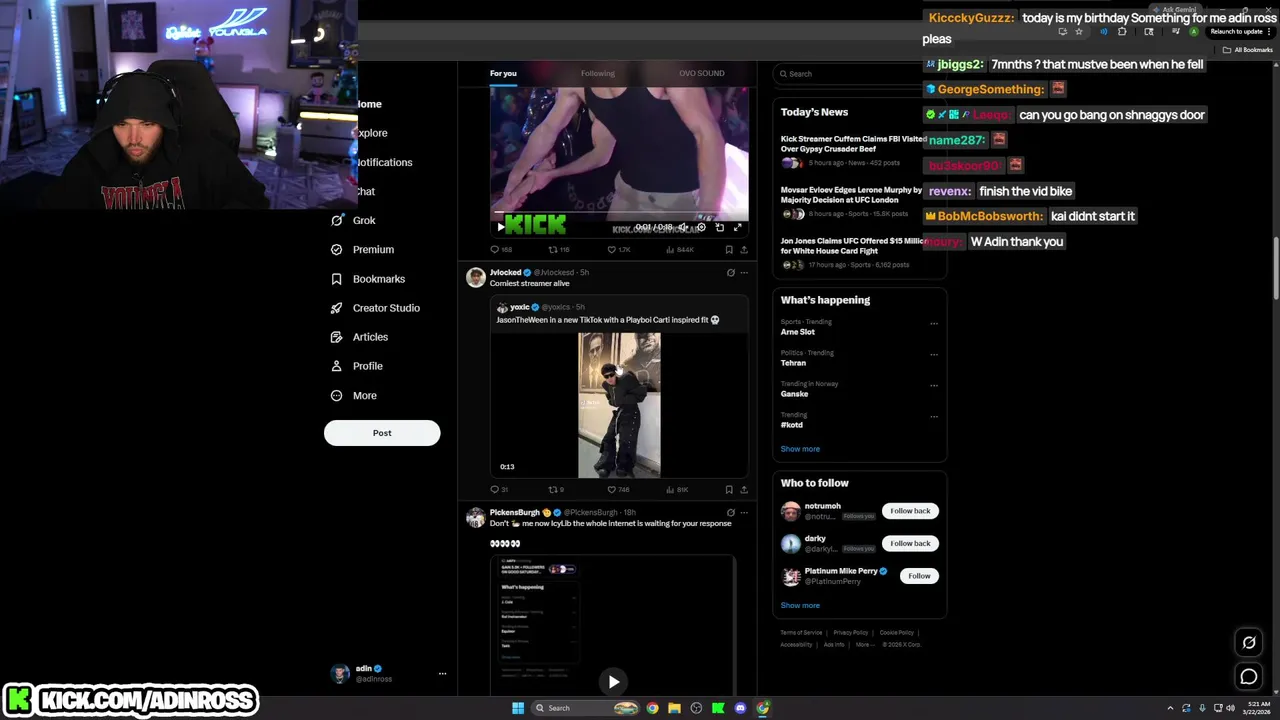The height and width of the screenshot is (720, 1280).
Task: Open All Bookmarks folder in Chrome
Action: [1248, 50]
